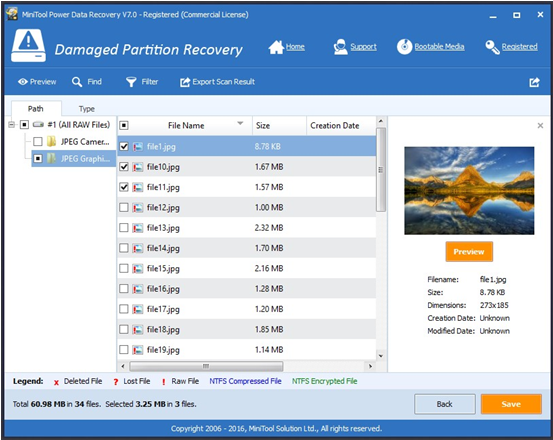The height and width of the screenshot is (440, 553).
Task: Check the file17.jpg checkbox
Action: click(x=124, y=309)
